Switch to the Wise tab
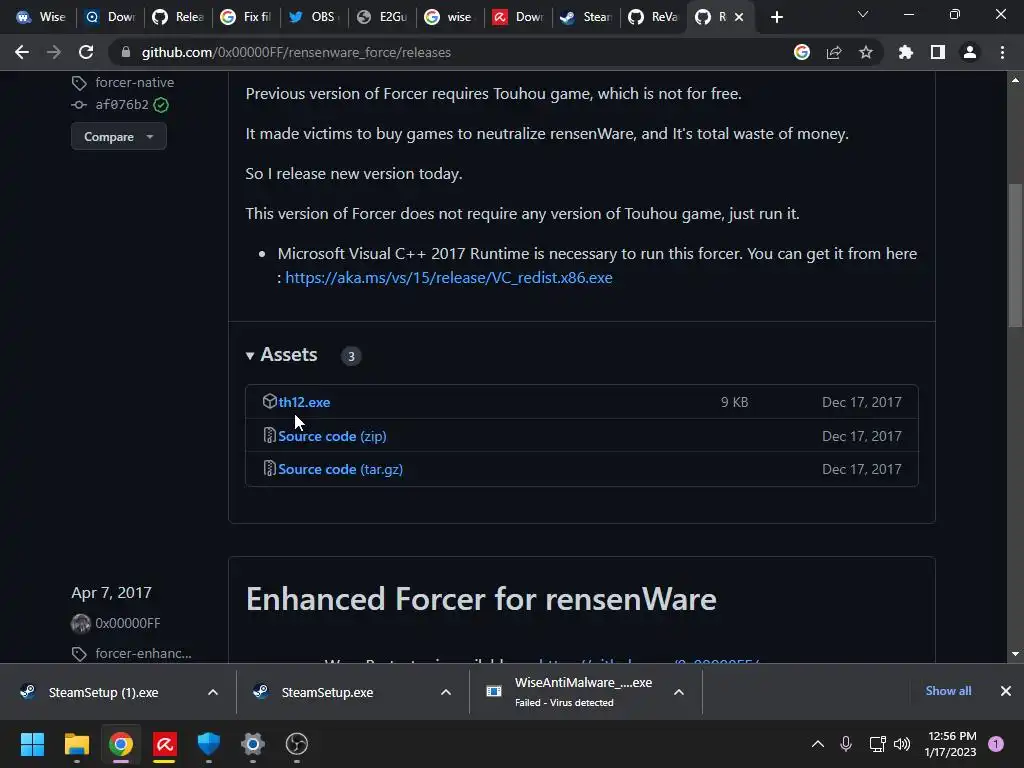The height and width of the screenshot is (768, 1024). (40, 17)
